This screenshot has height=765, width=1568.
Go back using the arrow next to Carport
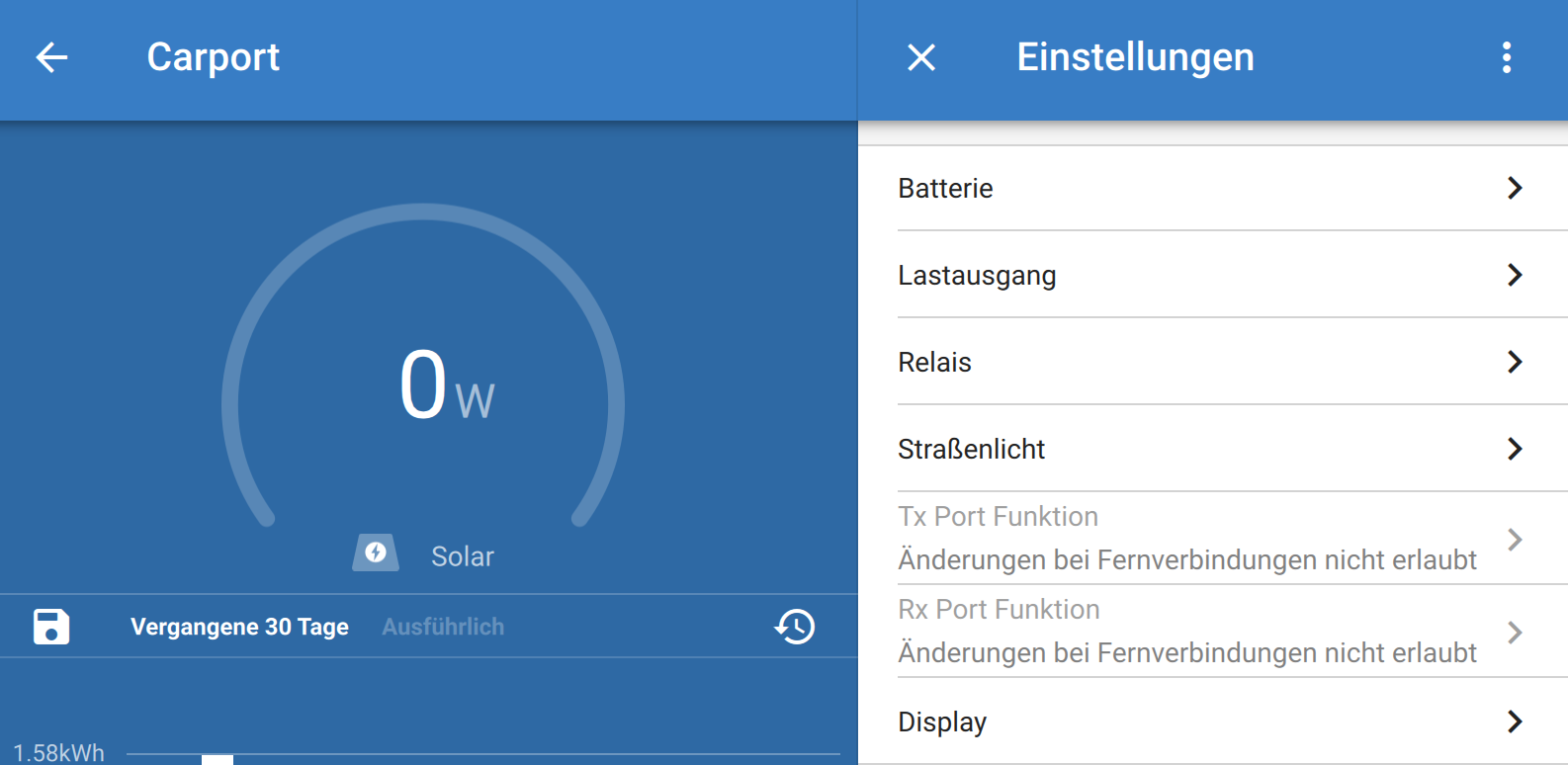[x=51, y=58]
